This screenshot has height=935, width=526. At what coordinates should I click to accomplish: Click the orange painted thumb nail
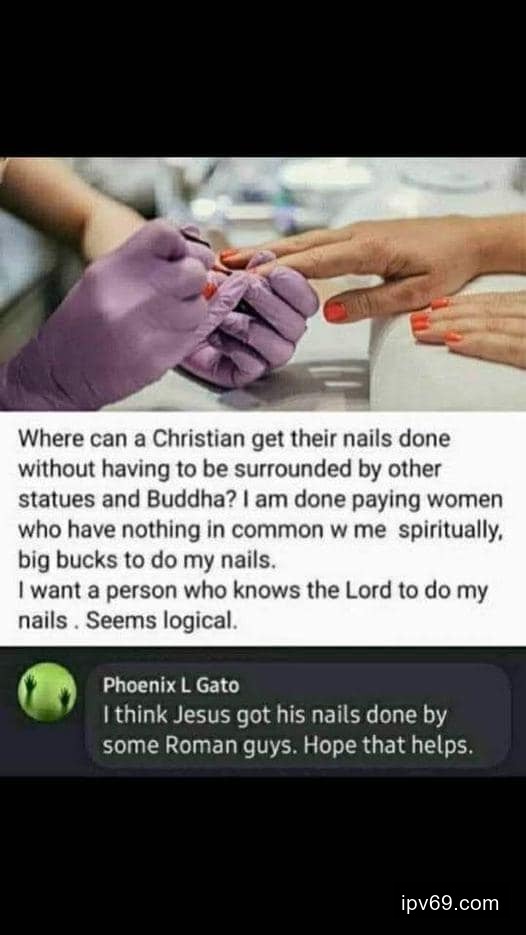pyautogui.click(x=335, y=311)
